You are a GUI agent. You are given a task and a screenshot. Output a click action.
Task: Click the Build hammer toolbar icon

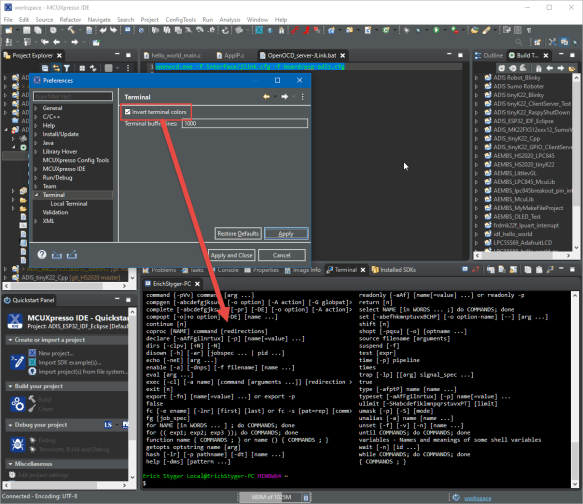71,30
